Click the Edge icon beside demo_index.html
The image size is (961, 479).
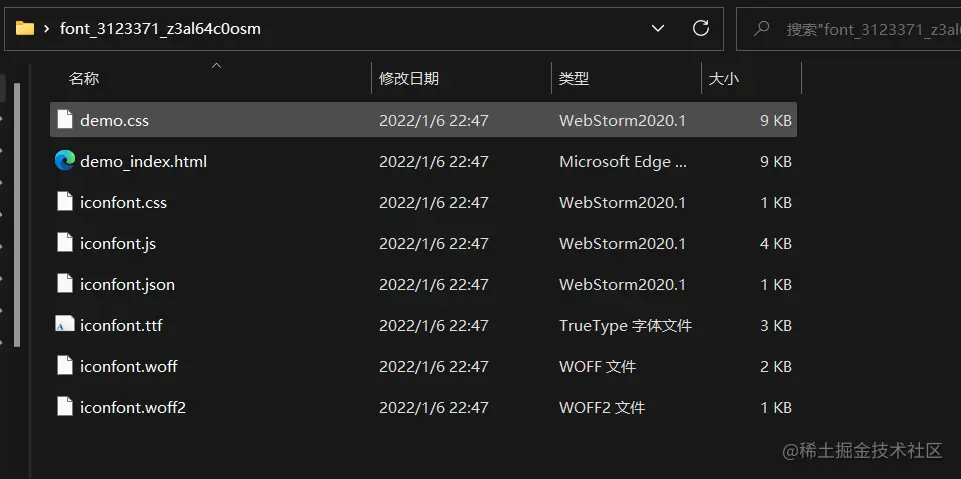click(64, 160)
